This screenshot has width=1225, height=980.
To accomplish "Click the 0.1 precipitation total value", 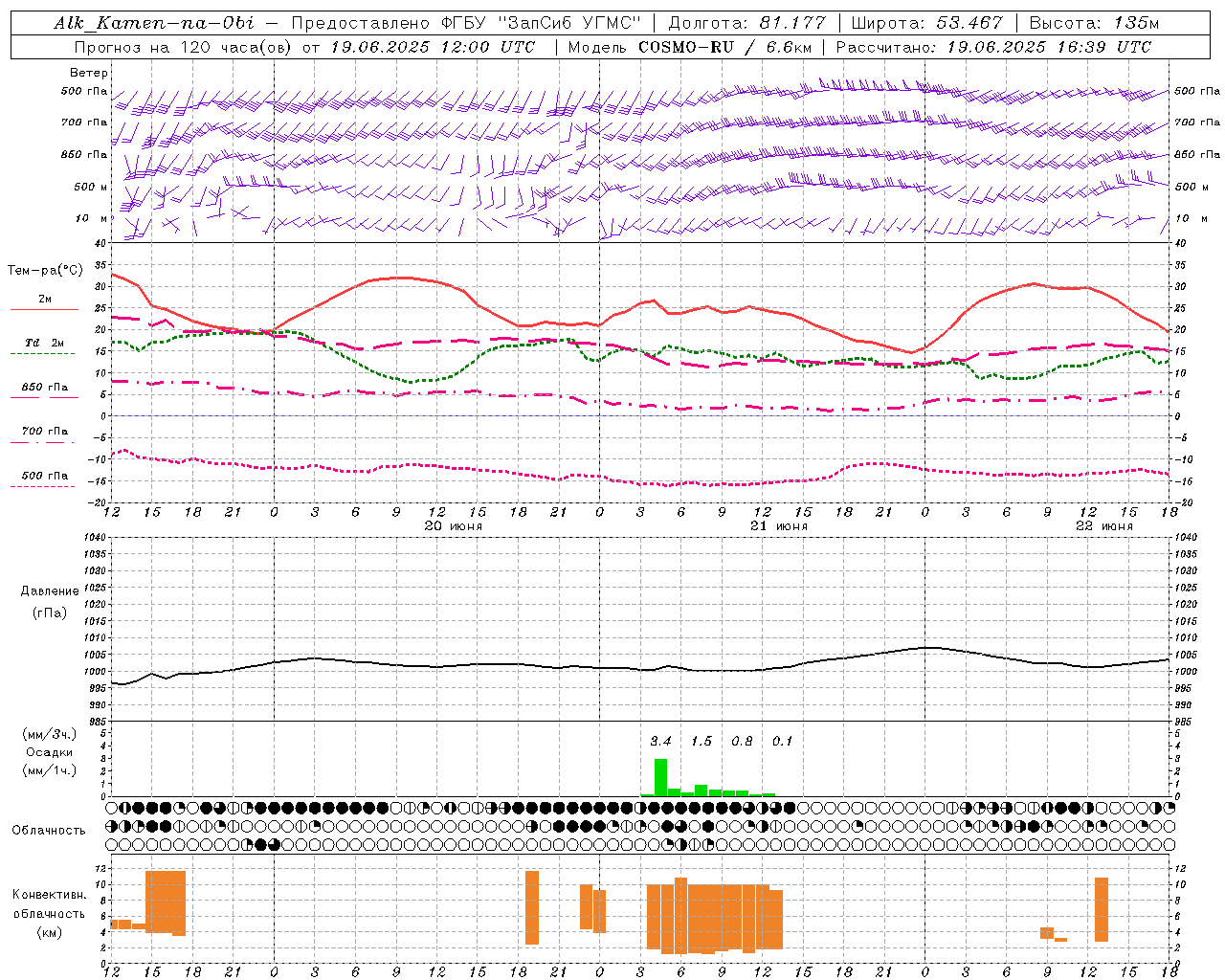I will pyautogui.click(x=783, y=742).
